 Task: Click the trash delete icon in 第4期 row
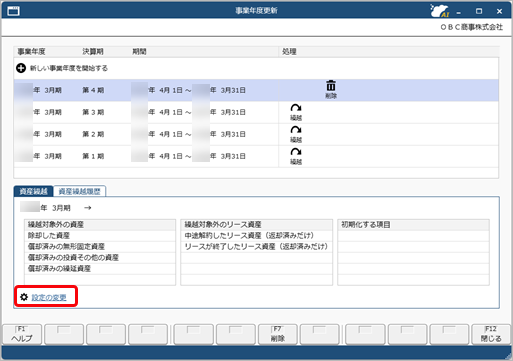coord(331,89)
